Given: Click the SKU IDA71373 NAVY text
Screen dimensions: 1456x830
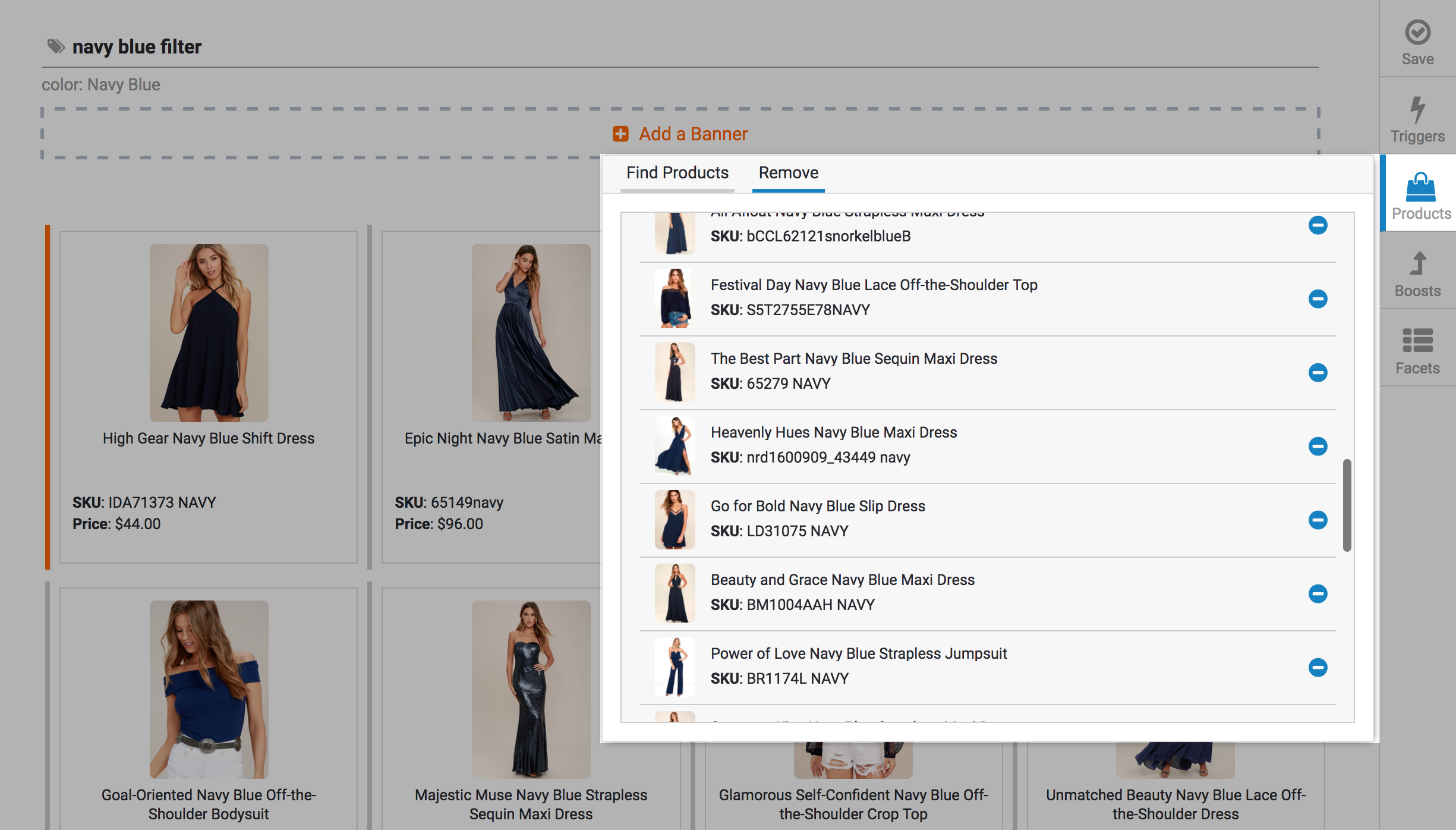Looking at the screenshot, I should point(144,502).
